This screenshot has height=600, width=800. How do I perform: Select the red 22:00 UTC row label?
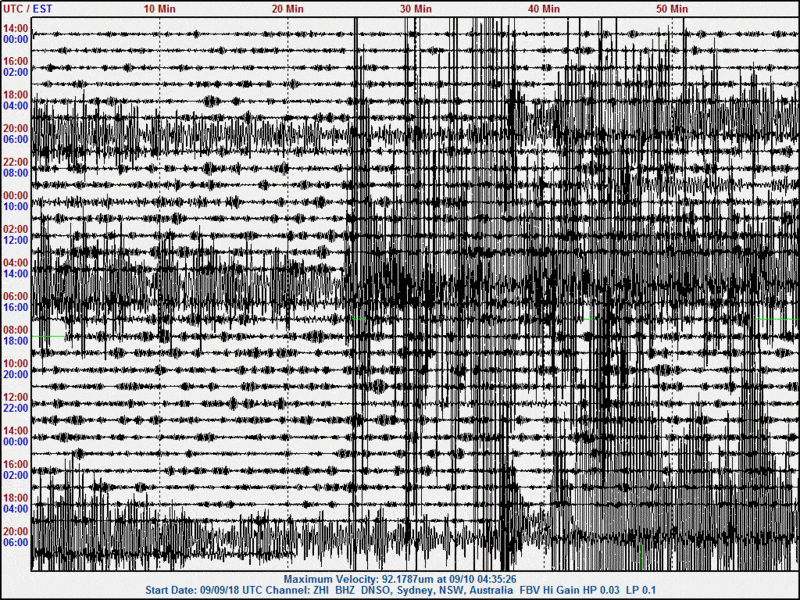tap(15, 162)
